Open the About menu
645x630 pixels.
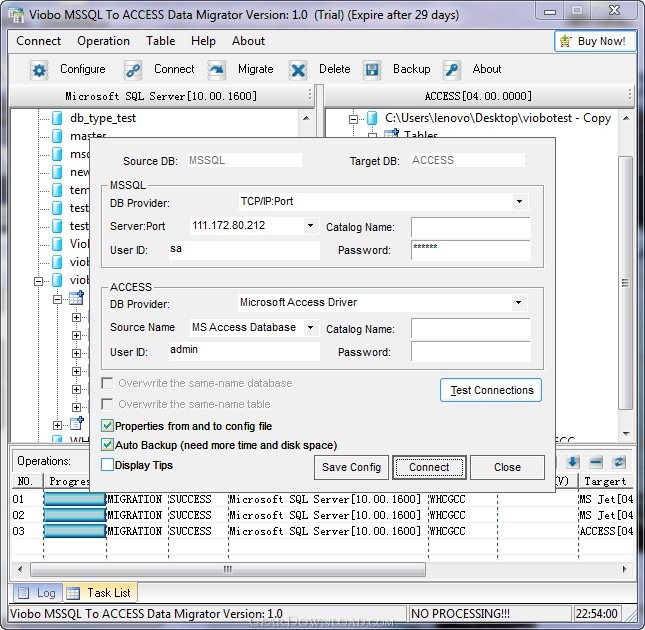tap(248, 41)
